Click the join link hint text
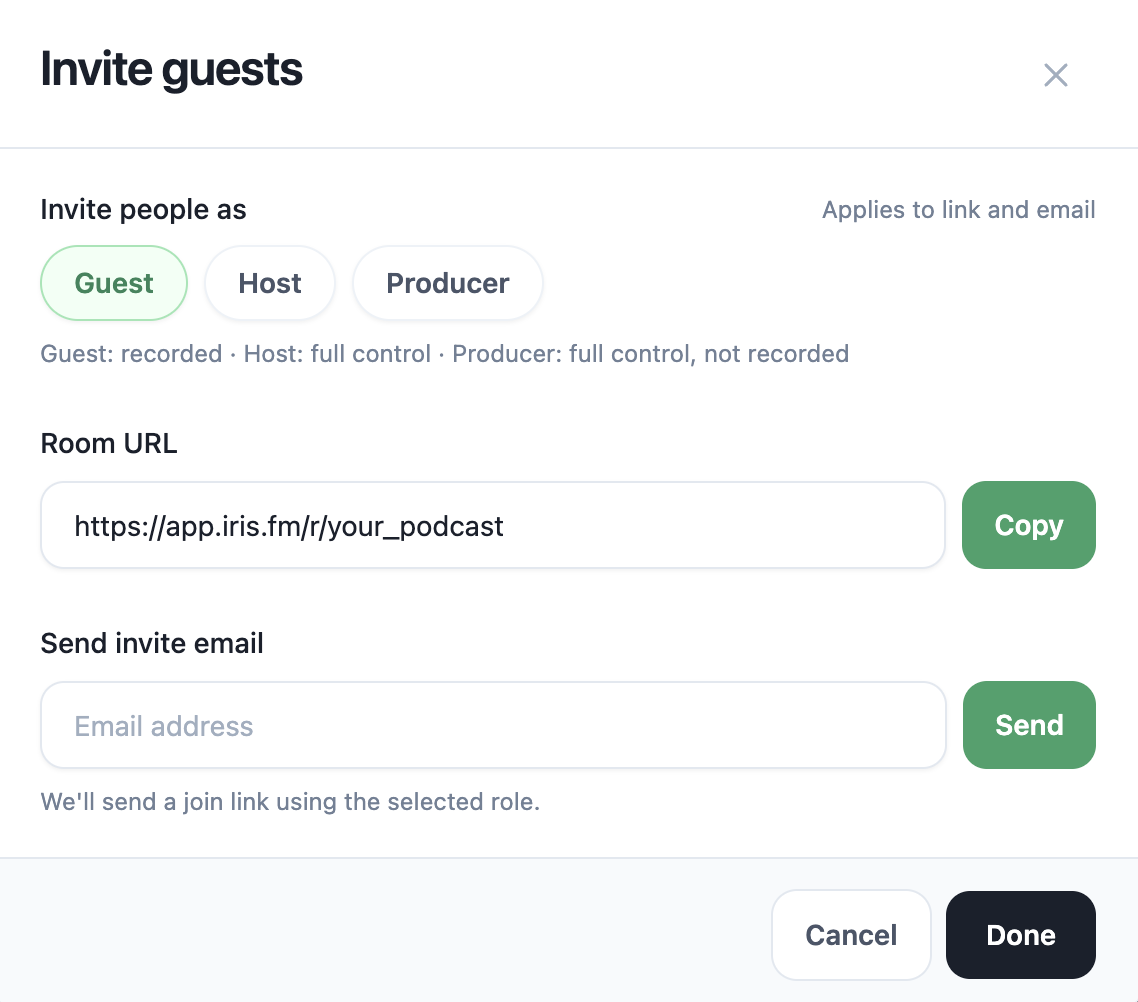Image resolution: width=1138 pixels, height=1002 pixels. pos(290,801)
